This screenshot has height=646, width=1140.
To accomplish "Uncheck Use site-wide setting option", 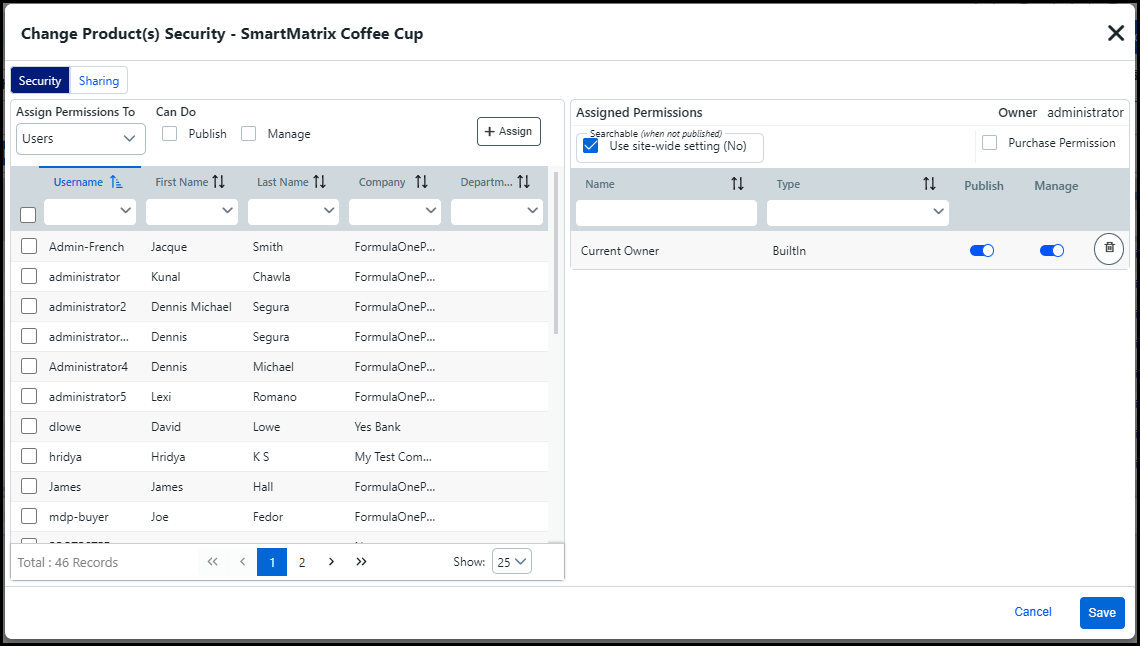I will pos(591,146).
